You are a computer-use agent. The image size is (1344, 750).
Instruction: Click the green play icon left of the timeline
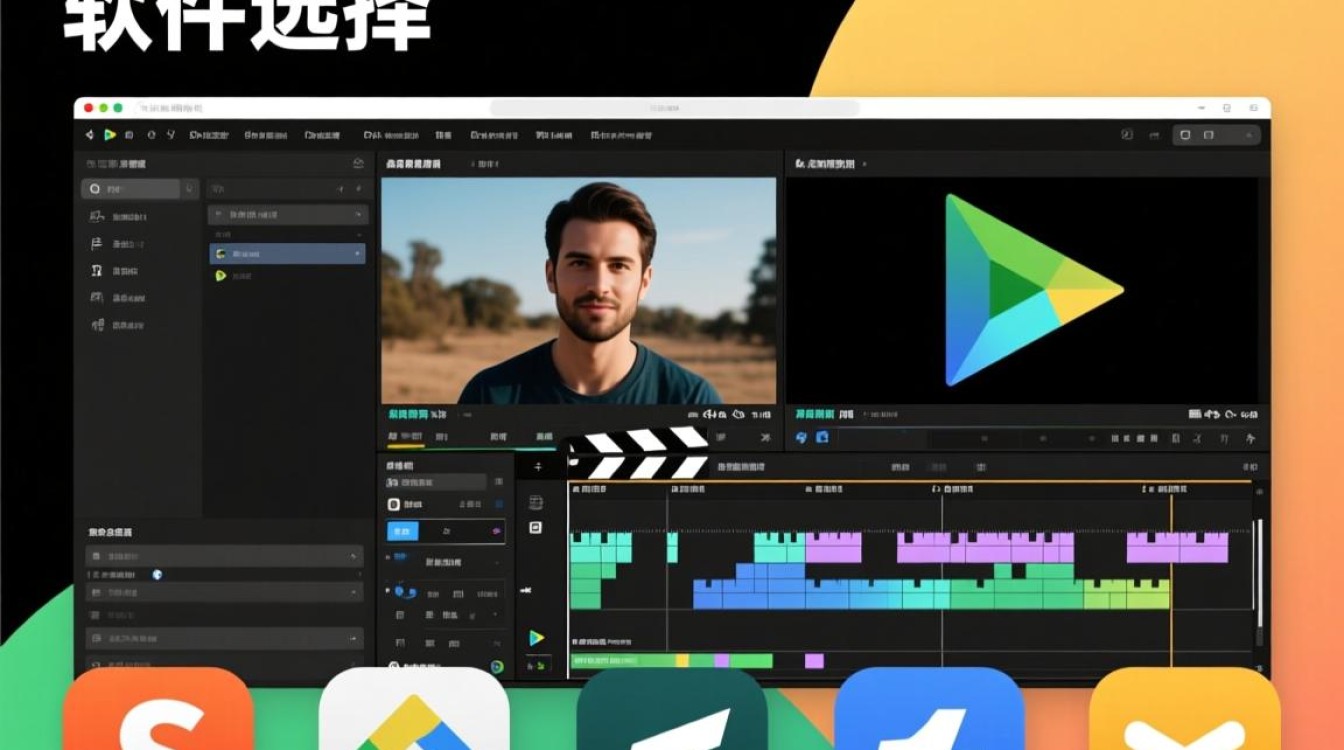click(x=537, y=638)
